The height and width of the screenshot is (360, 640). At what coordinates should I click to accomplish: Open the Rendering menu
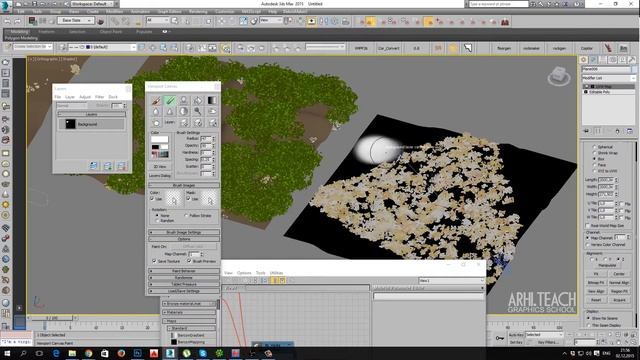pos(198,11)
